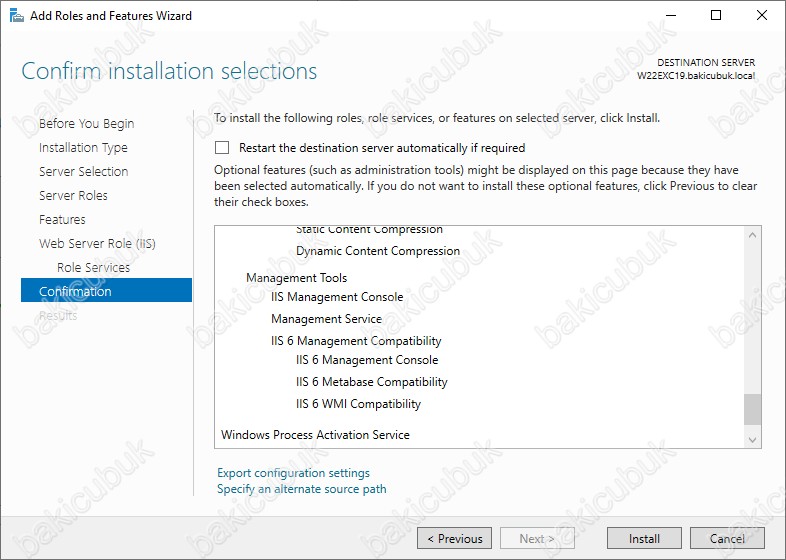Image resolution: width=786 pixels, height=560 pixels.
Task: Click the Previous button
Action: (454, 538)
